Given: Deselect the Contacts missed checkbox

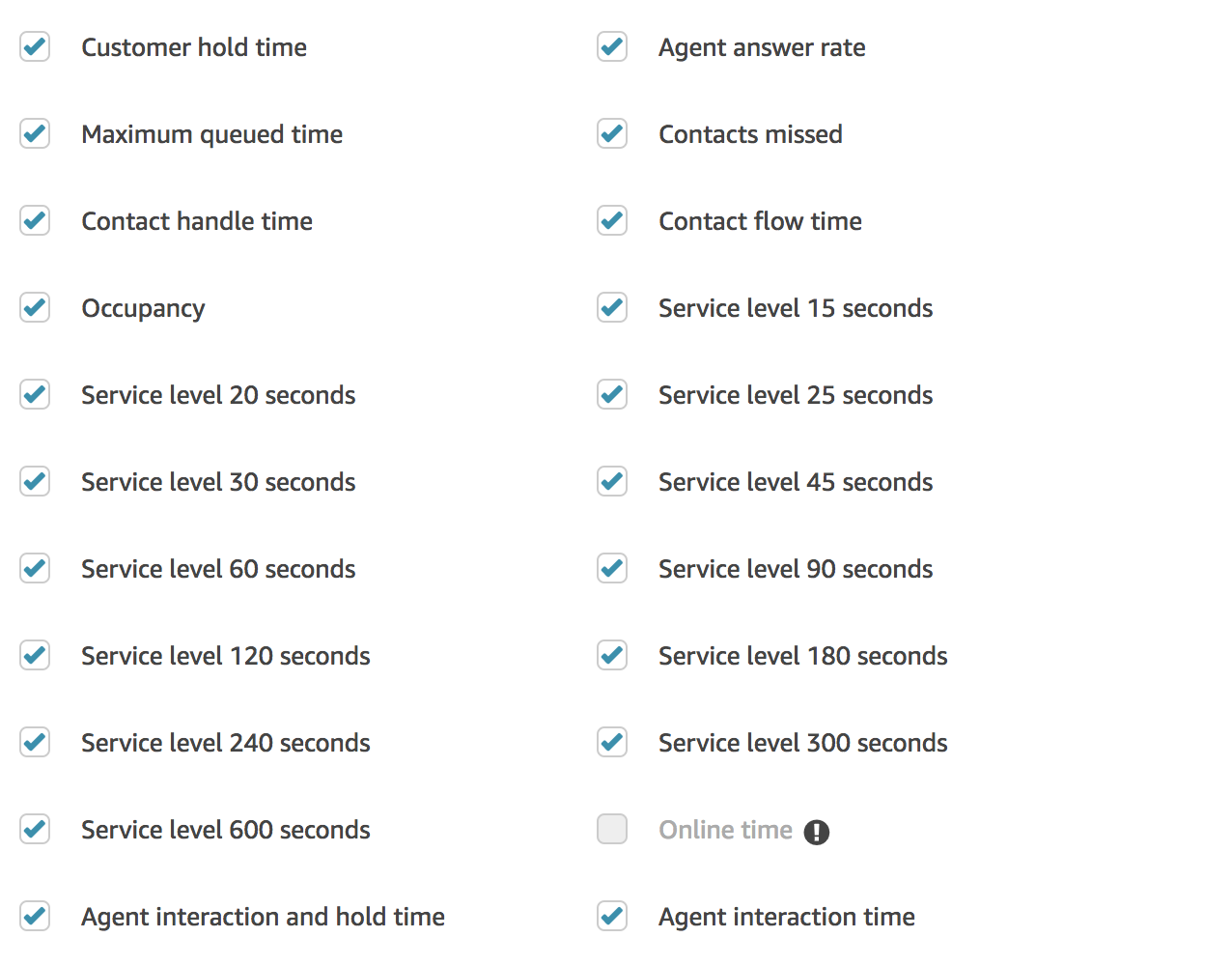Looking at the screenshot, I should point(612,133).
